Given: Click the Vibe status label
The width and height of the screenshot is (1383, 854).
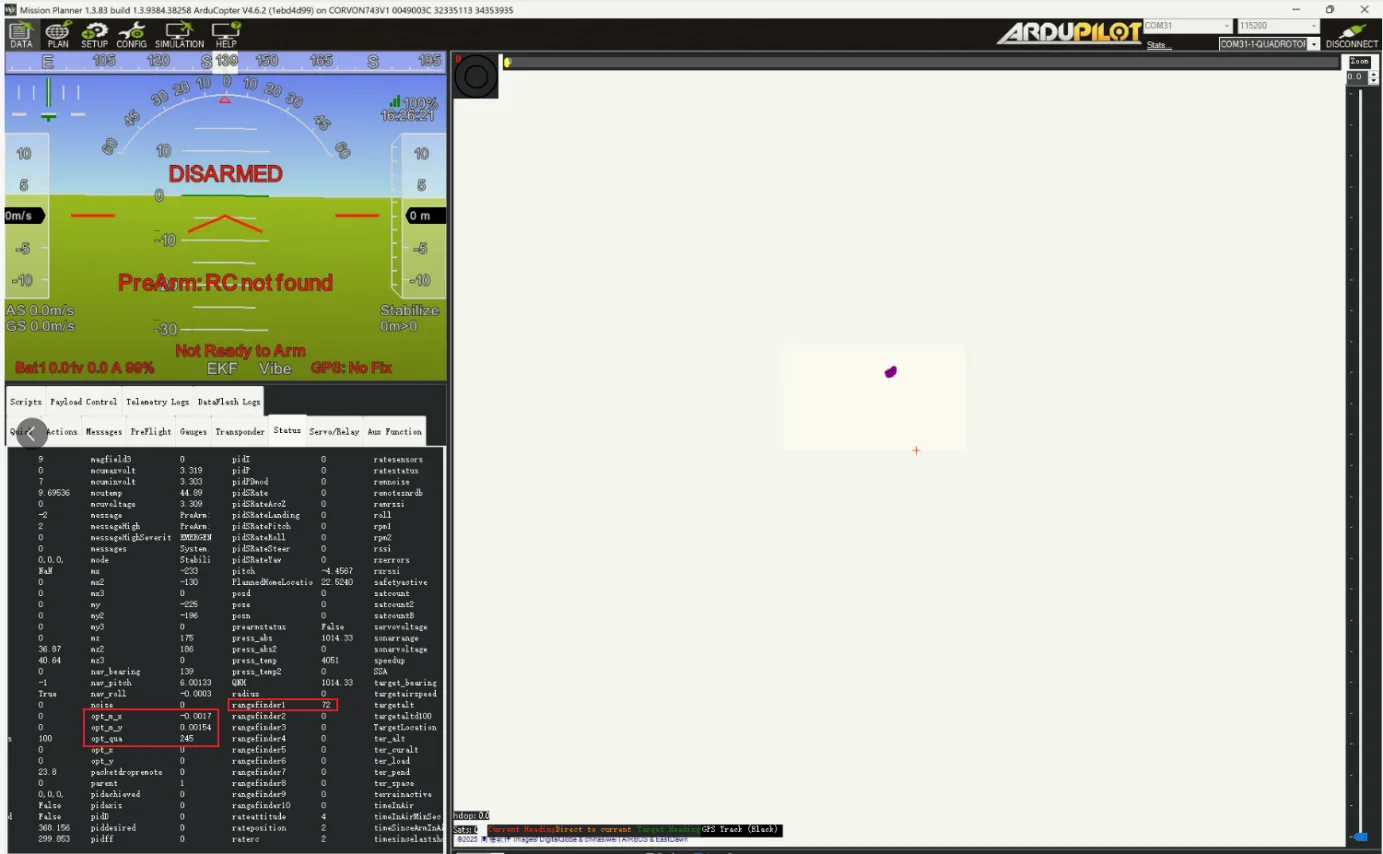Looking at the screenshot, I should pos(275,368).
